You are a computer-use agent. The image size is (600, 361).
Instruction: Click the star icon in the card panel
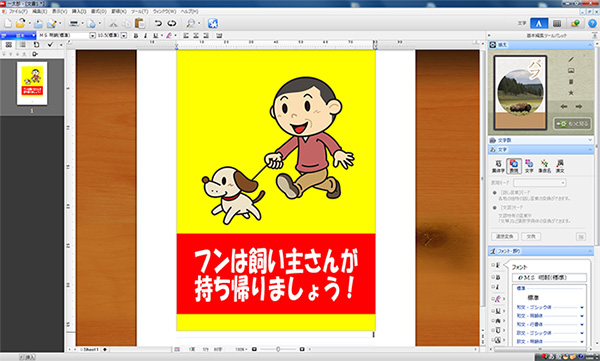[571, 93]
